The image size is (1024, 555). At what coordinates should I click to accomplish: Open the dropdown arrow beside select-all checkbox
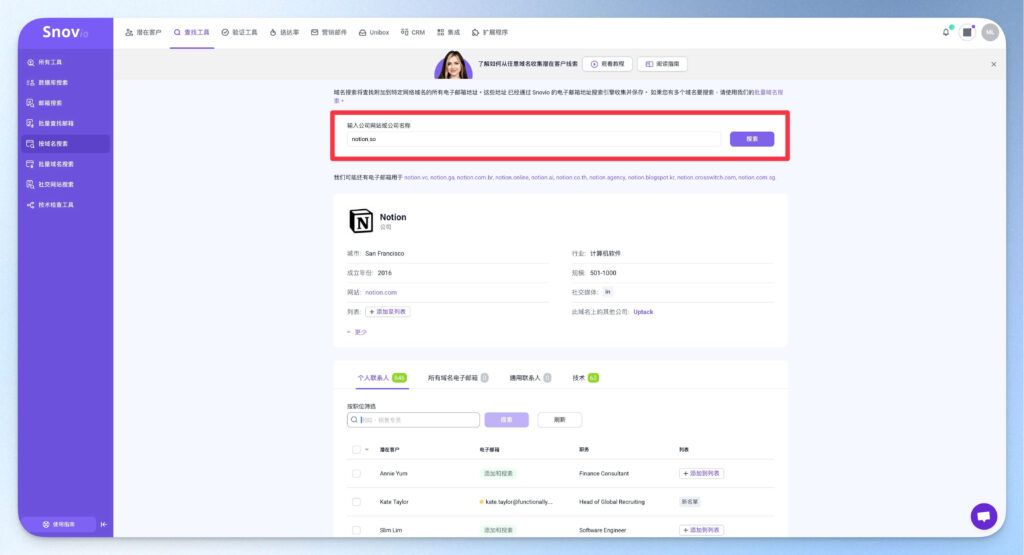tap(366, 449)
